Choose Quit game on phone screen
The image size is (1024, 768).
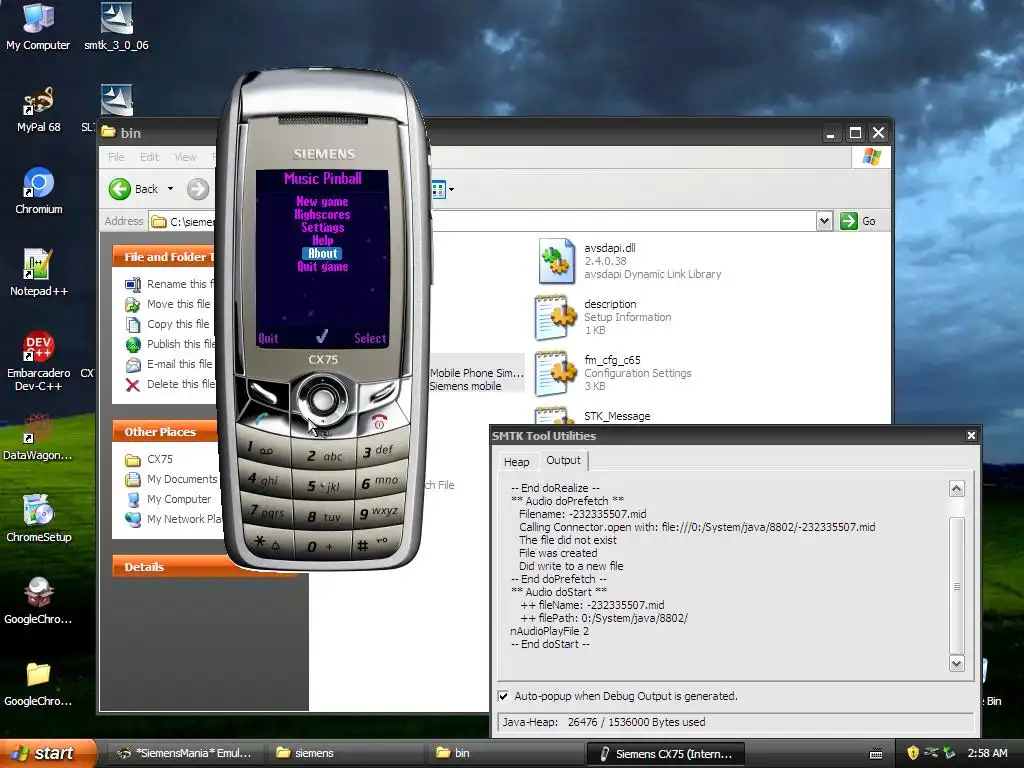pos(322,266)
